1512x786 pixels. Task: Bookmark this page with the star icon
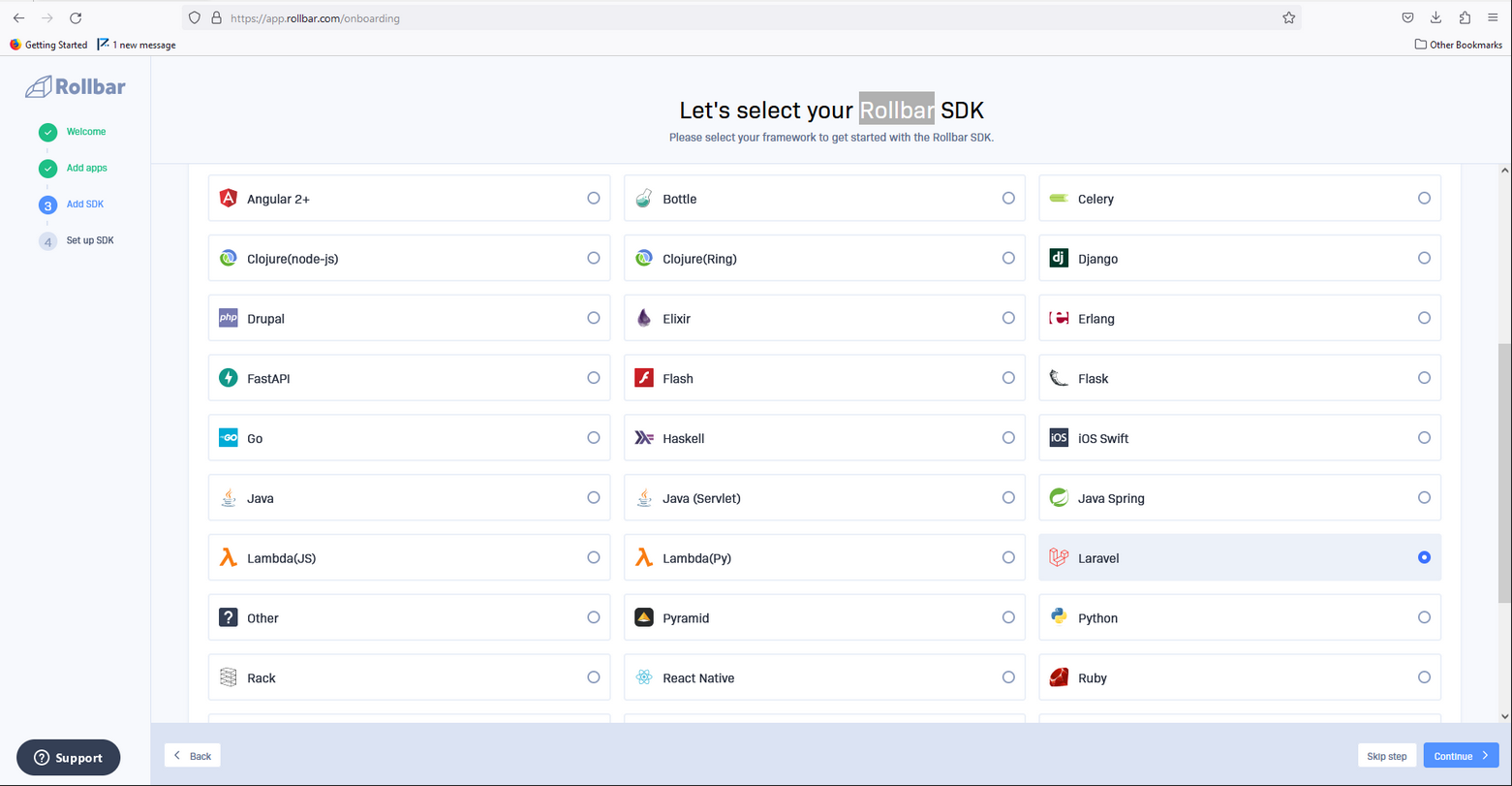[x=1288, y=17]
